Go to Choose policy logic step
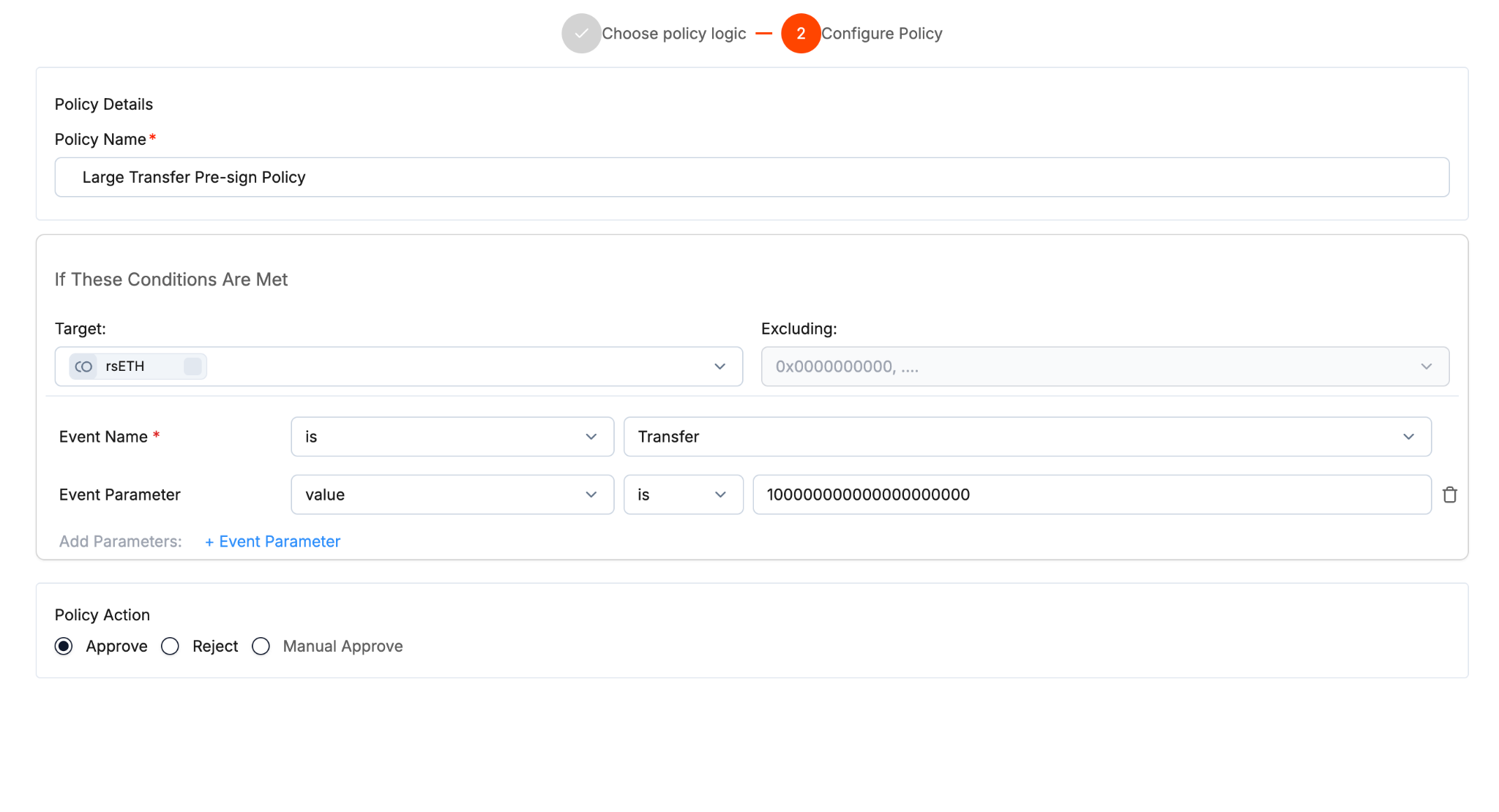Screen dimensions: 1499x812 click(x=673, y=34)
